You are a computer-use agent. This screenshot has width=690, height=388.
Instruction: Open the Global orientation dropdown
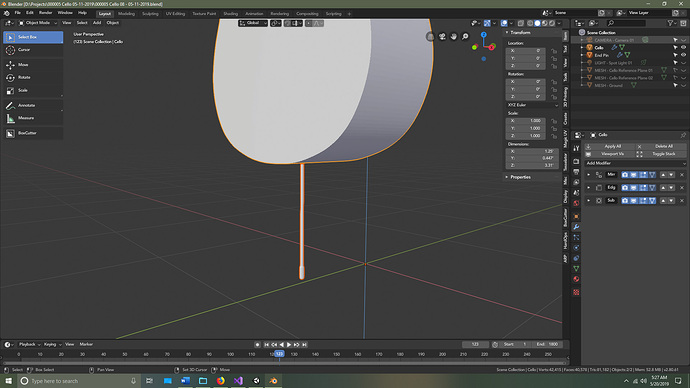253,23
